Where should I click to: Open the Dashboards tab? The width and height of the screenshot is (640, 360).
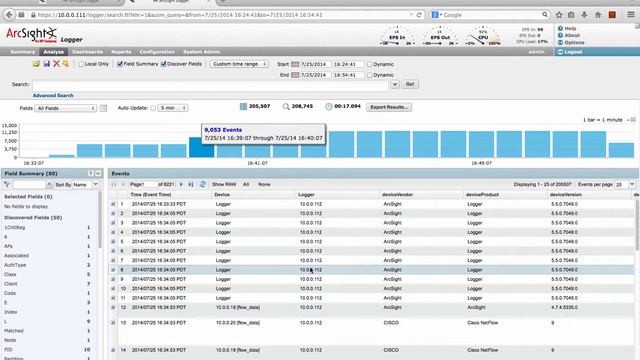tap(87, 52)
